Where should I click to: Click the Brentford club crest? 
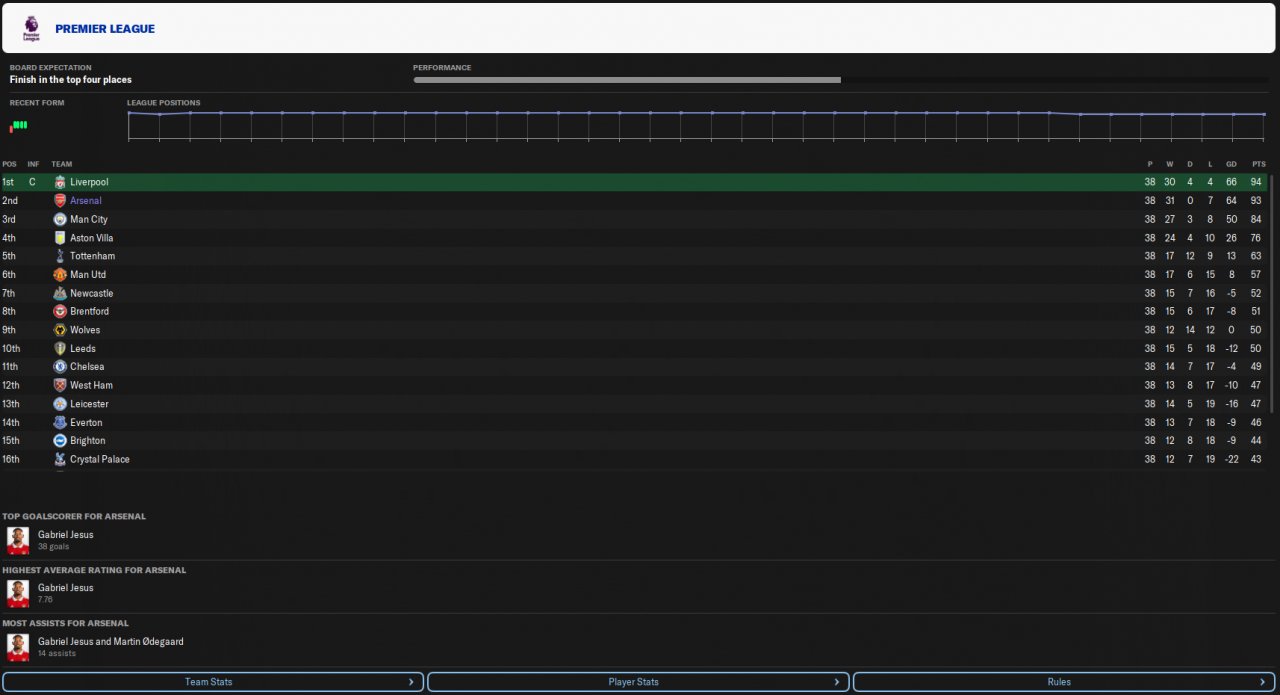click(x=60, y=311)
